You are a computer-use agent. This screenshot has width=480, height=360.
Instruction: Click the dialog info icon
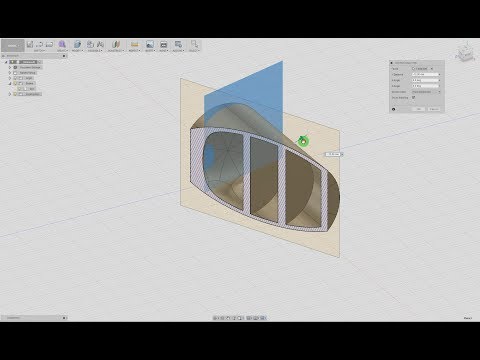393,109
